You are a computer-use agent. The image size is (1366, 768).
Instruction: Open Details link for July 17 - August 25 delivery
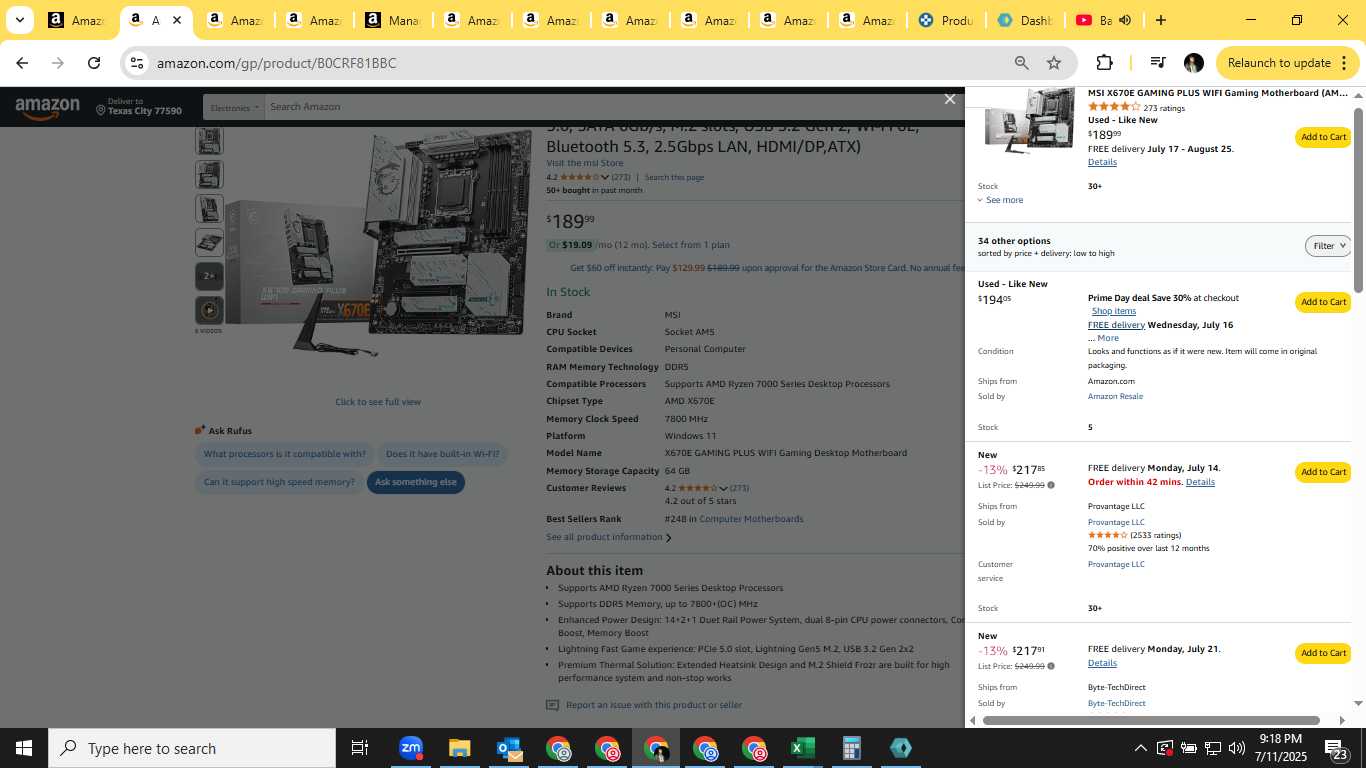coord(1102,162)
